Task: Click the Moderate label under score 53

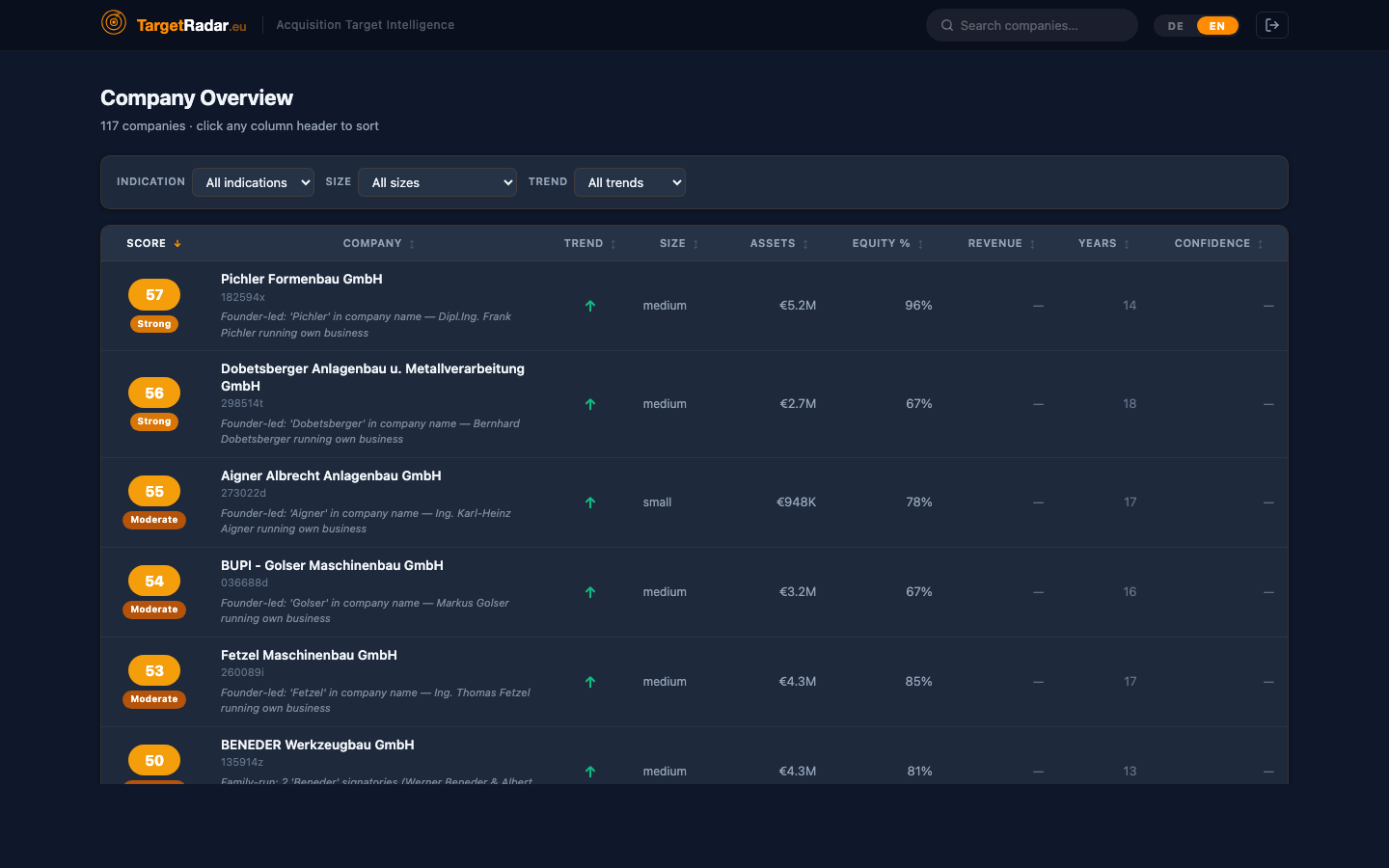Action: [x=154, y=699]
